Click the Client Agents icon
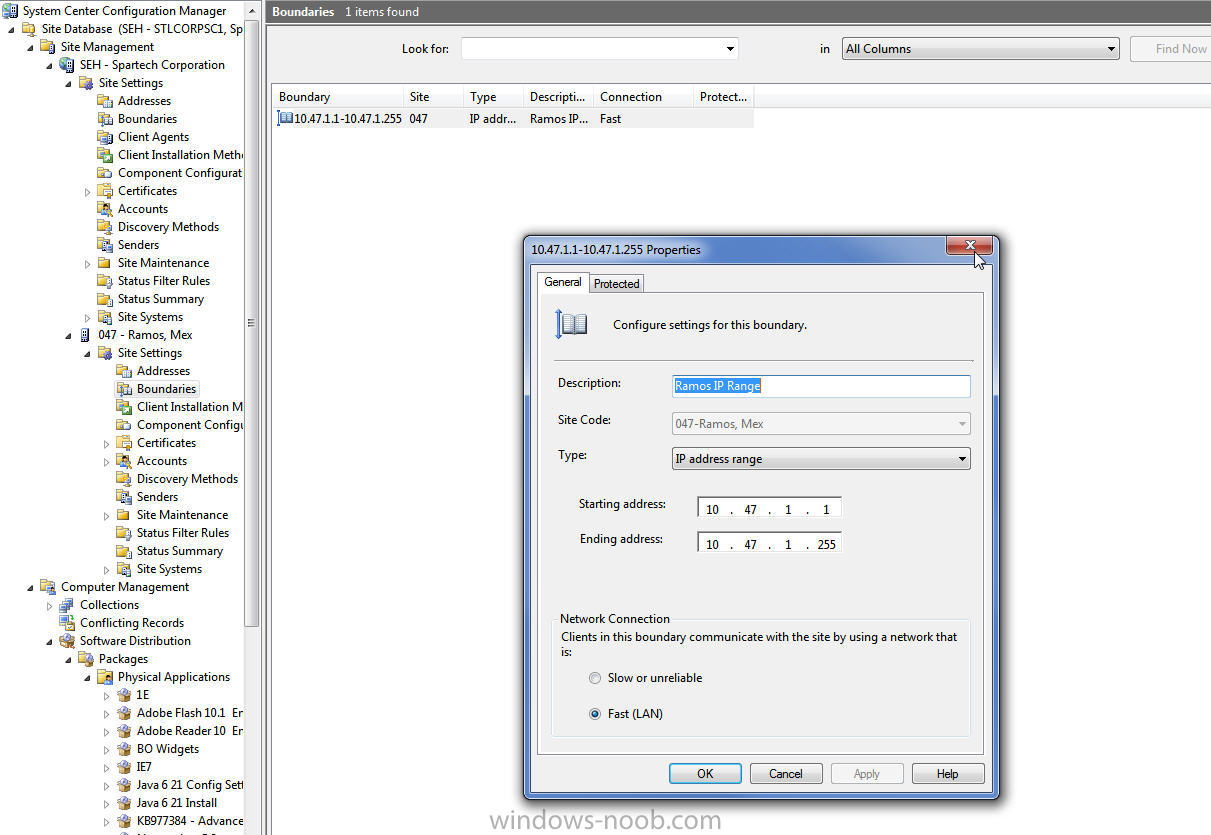Viewport: 1211px width, 835px height. [x=105, y=137]
